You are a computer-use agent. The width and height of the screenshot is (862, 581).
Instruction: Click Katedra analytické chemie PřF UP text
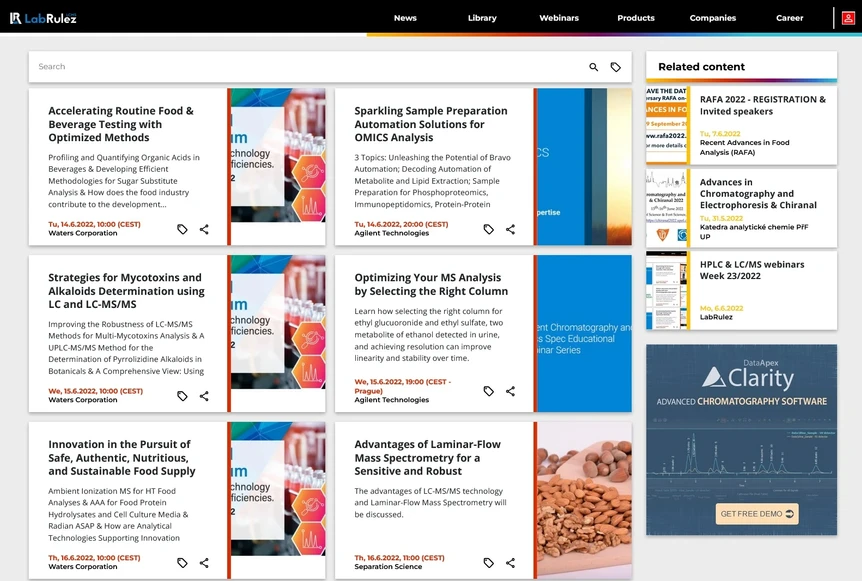point(754,231)
